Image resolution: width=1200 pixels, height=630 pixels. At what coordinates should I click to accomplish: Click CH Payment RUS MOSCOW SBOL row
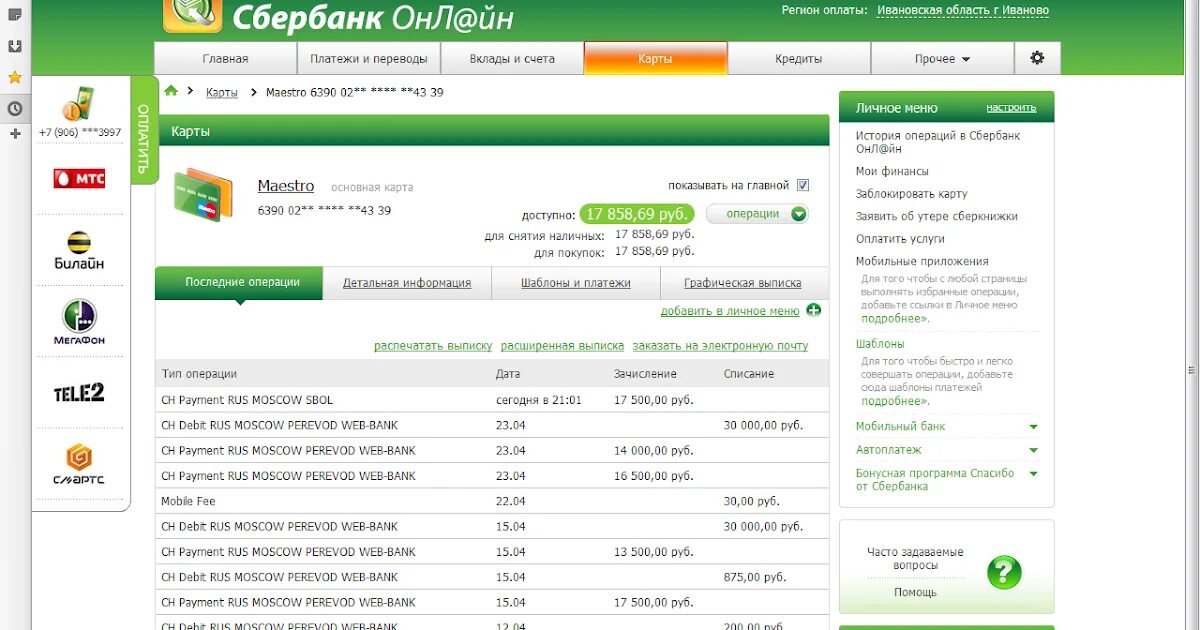point(492,400)
